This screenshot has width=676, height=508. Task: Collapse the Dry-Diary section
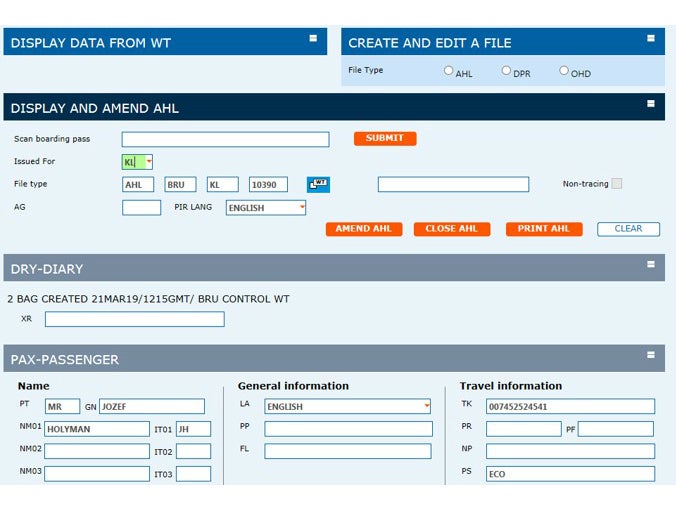(651, 265)
